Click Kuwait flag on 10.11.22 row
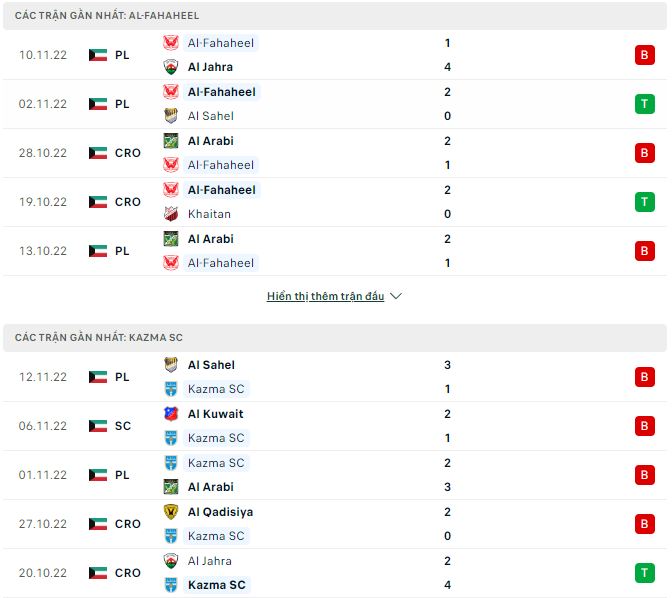 (x=98, y=55)
